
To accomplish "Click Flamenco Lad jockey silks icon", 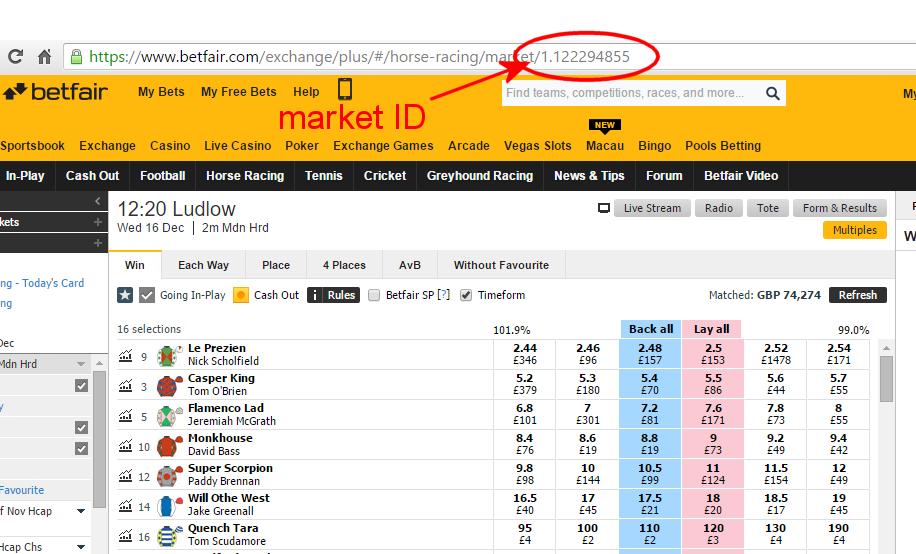I will coord(168,416).
